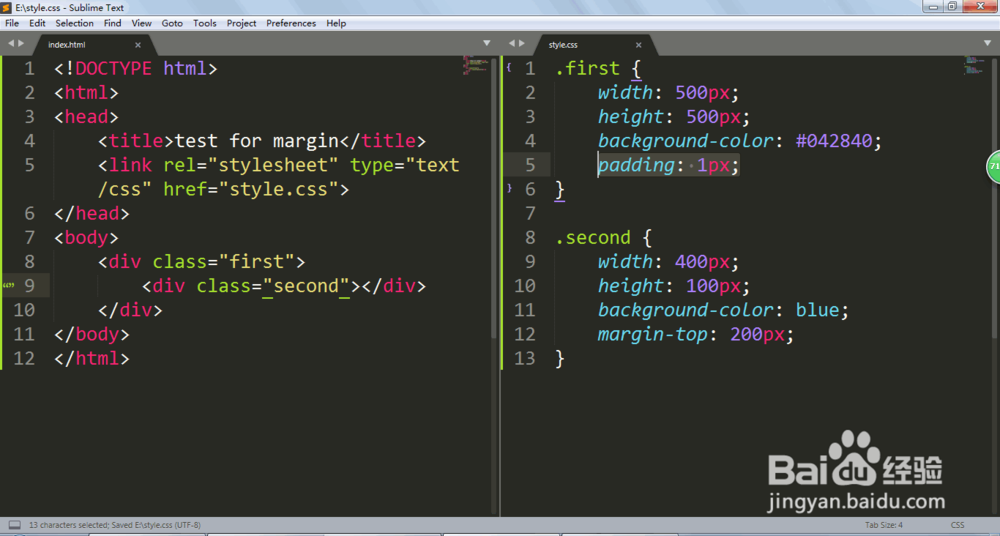Click the '.first' selector text
Image resolution: width=1000 pixels, height=536 pixels.
(587, 68)
